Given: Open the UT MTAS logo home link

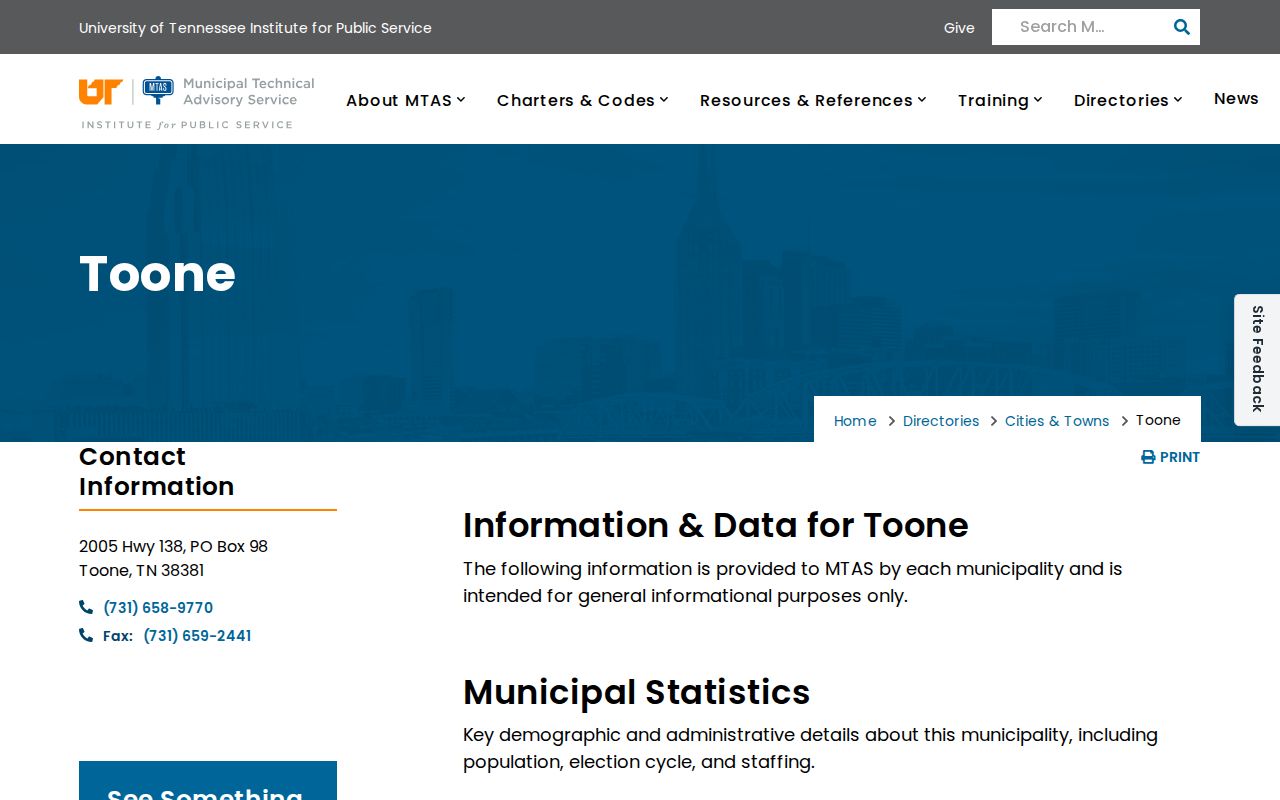Looking at the screenshot, I should [x=197, y=103].
